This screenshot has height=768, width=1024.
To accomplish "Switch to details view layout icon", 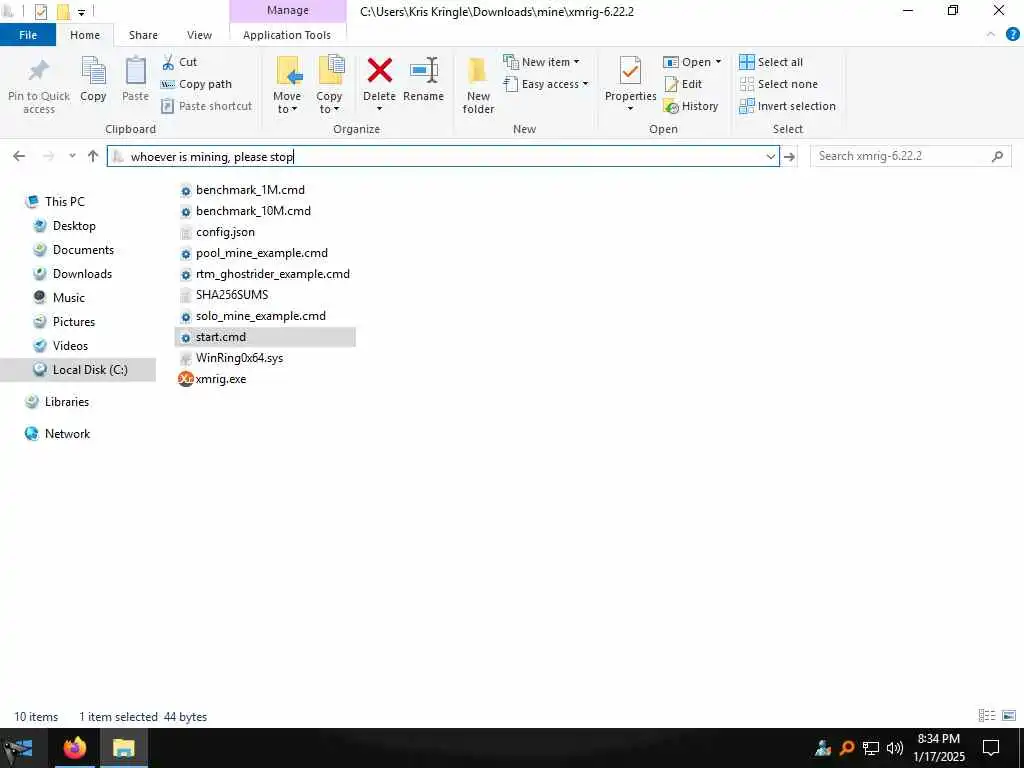I will [987, 716].
